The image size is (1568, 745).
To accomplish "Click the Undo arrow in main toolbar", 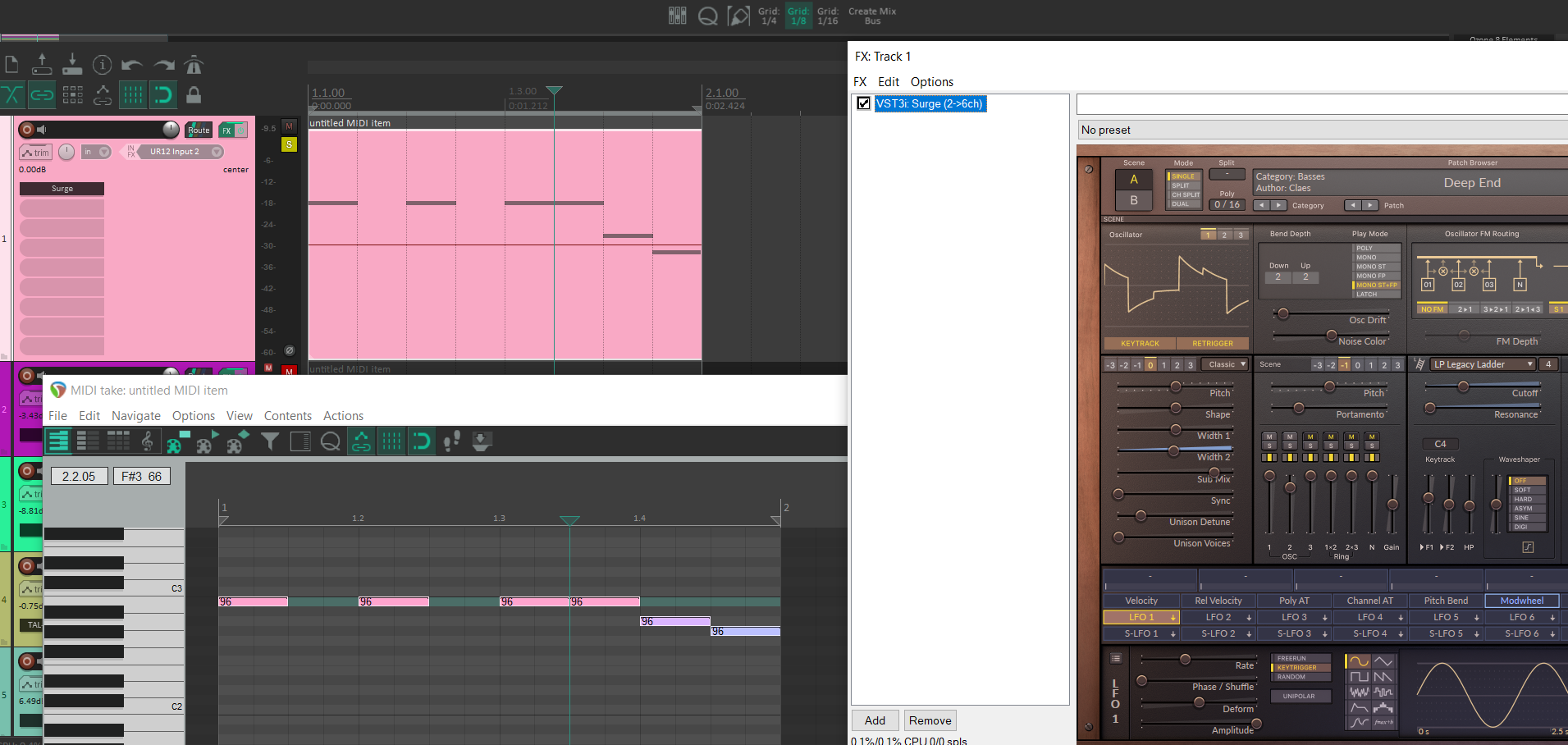I will pyautogui.click(x=132, y=65).
